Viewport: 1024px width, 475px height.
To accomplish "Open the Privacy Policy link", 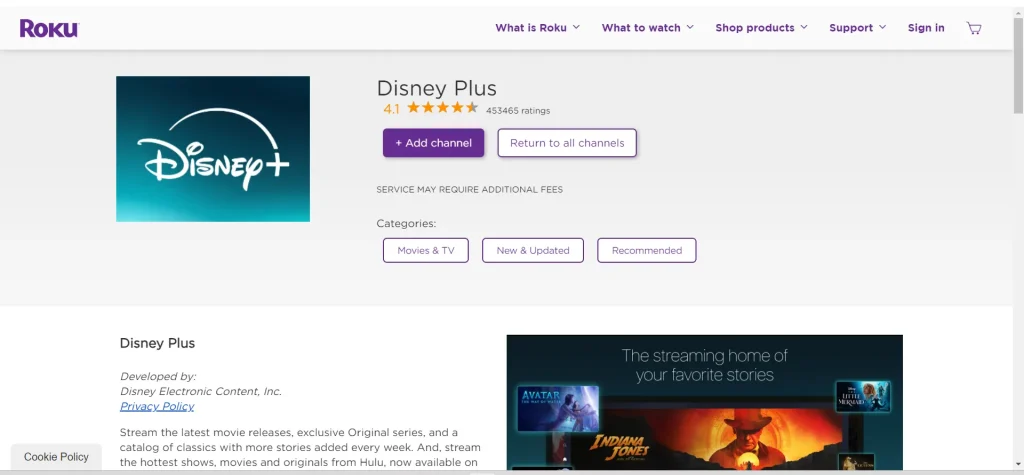I will coord(157,406).
